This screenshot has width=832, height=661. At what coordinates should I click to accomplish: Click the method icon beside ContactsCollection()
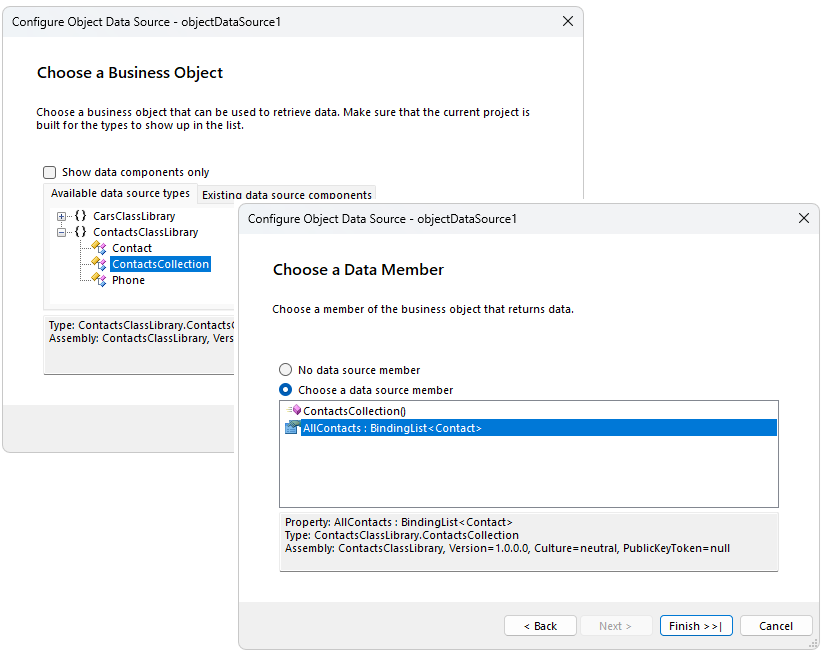(295, 410)
